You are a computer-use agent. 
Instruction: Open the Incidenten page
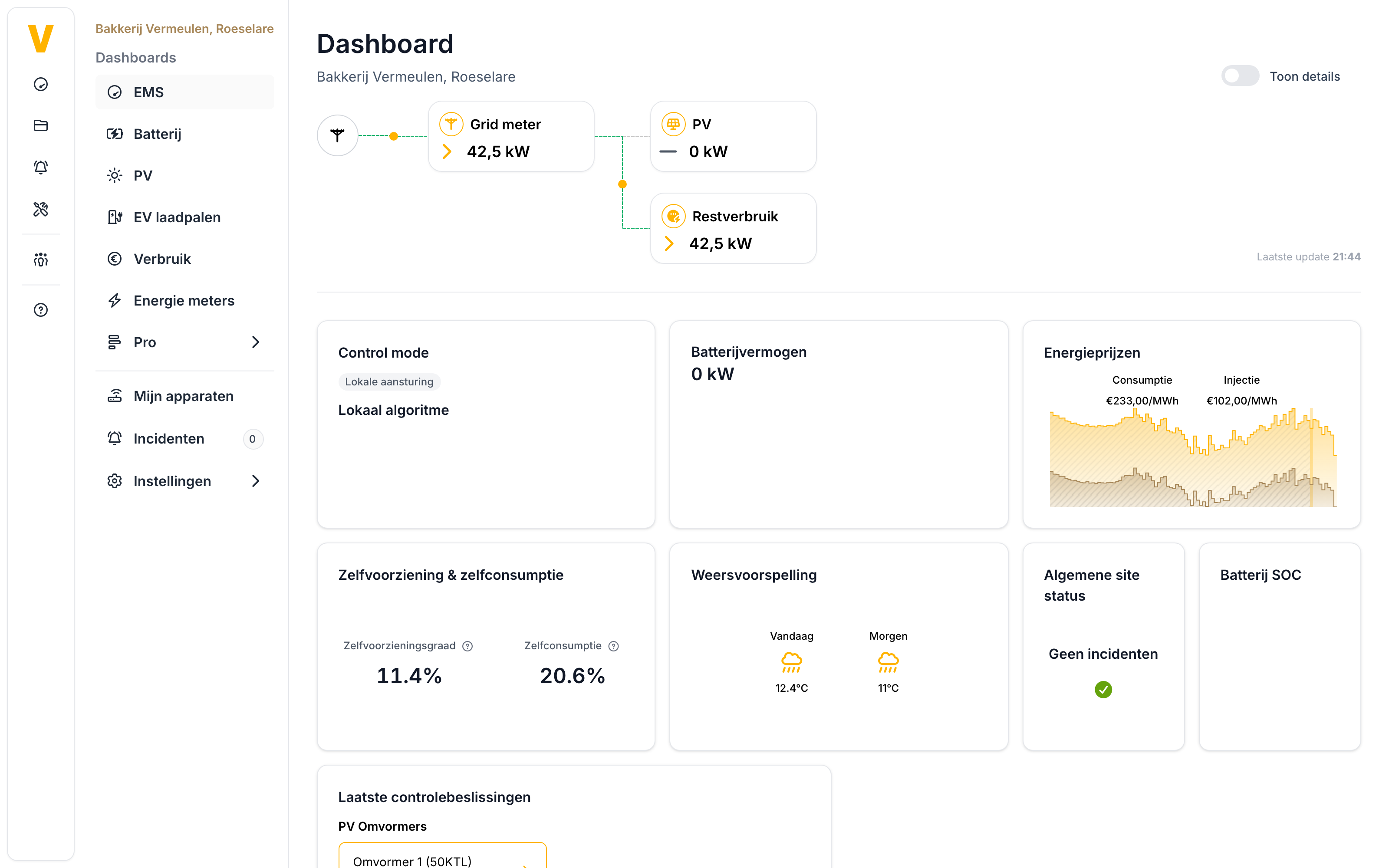pyautogui.click(x=185, y=439)
